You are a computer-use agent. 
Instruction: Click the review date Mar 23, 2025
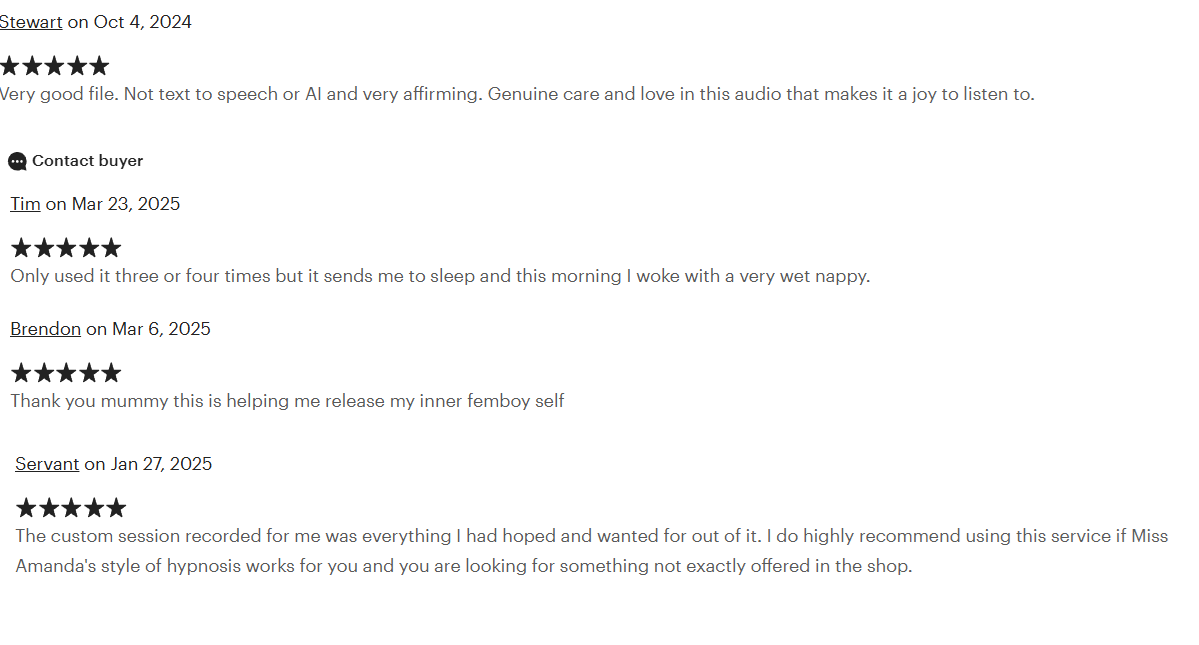point(125,204)
